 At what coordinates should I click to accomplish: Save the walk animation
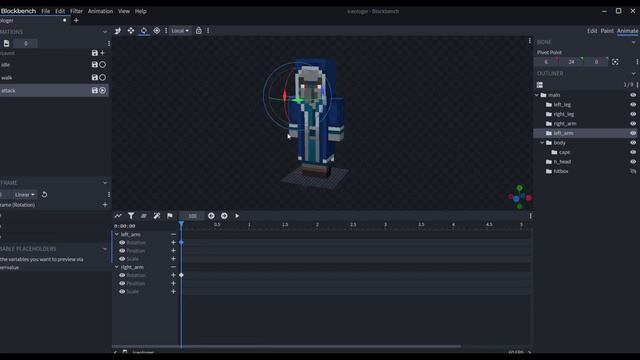point(95,78)
